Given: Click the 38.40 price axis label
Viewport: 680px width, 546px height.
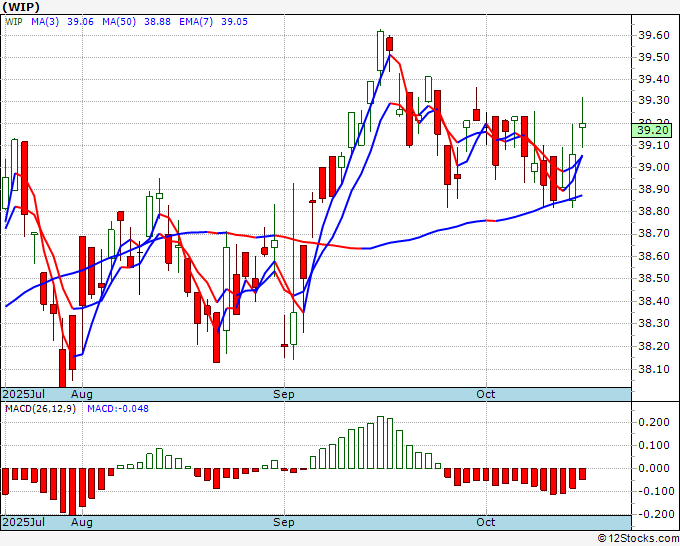Looking at the screenshot, I should pyautogui.click(x=654, y=301).
